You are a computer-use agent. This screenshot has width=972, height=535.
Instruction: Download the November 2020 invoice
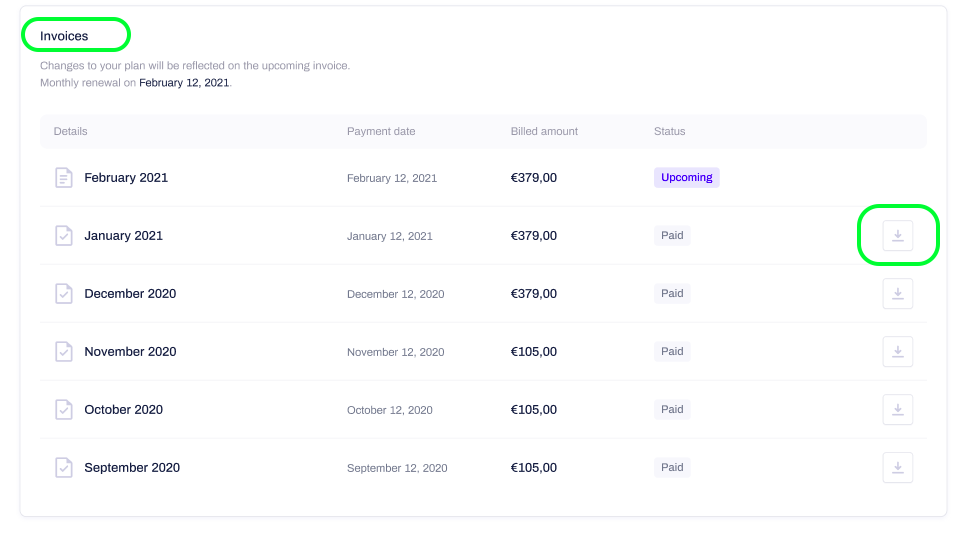point(897,352)
